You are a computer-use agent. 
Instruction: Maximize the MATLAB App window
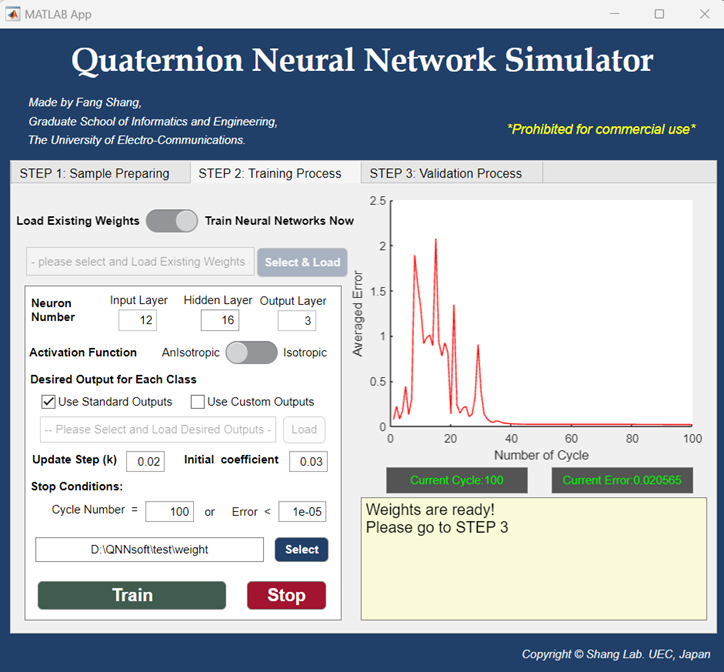[659, 14]
